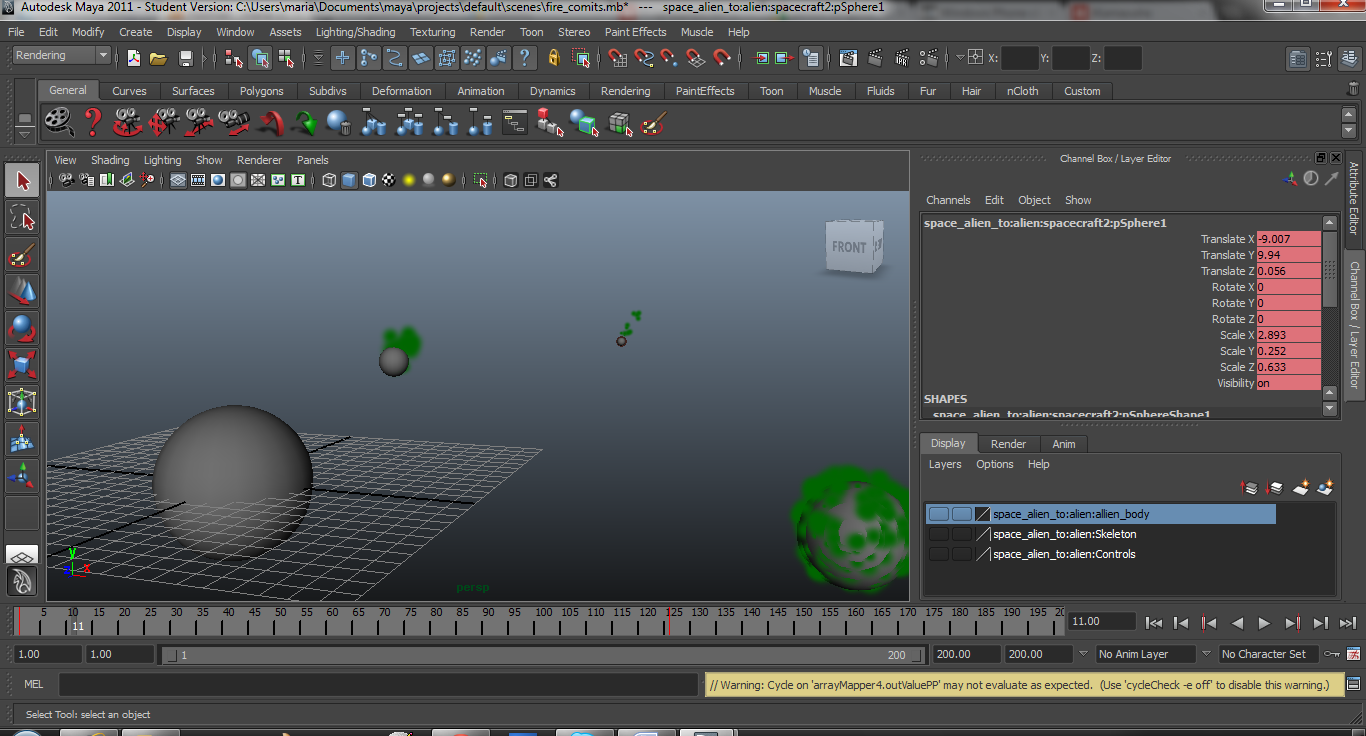Open Channels menu in Channel Box
1366x736 pixels.
948,200
